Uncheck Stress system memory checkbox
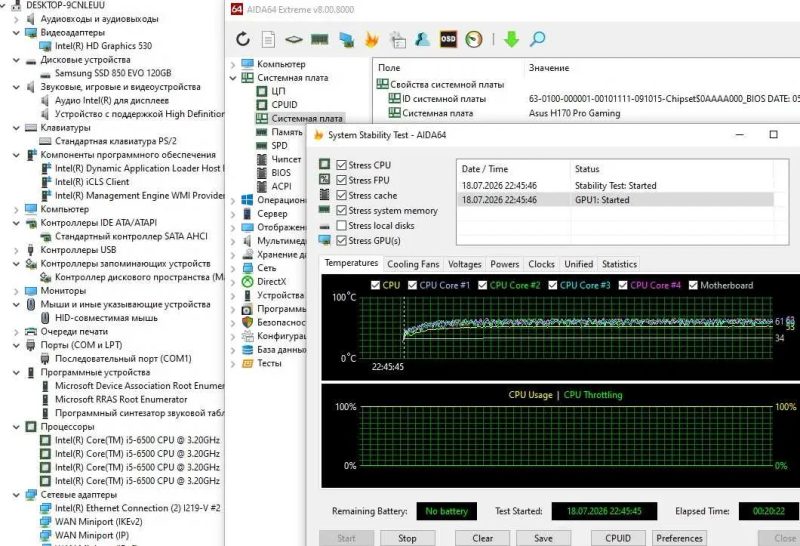This screenshot has width=800, height=546. pyautogui.click(x=341, y=210)
